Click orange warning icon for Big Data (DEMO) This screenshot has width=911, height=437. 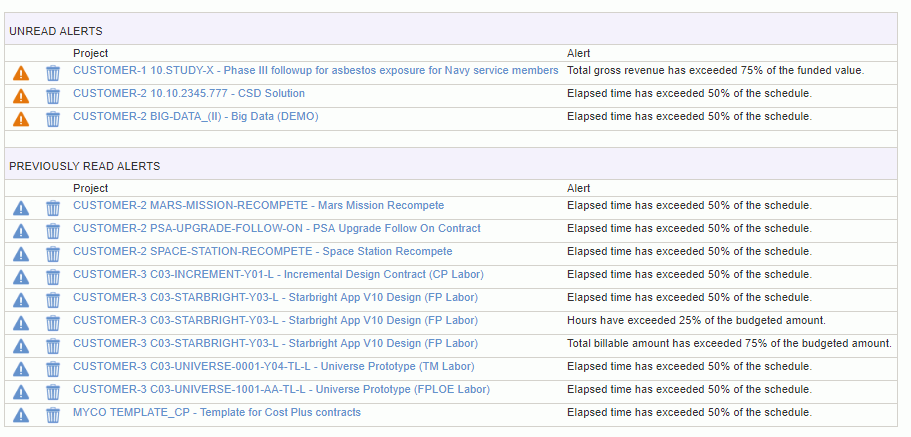point(21,119)
